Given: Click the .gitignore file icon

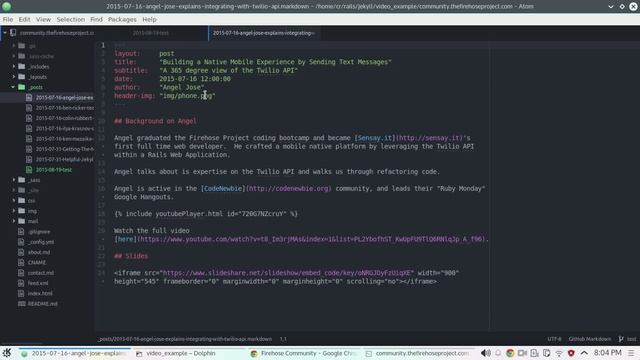Looking at the screenshot, I should (x=21, y=231).
